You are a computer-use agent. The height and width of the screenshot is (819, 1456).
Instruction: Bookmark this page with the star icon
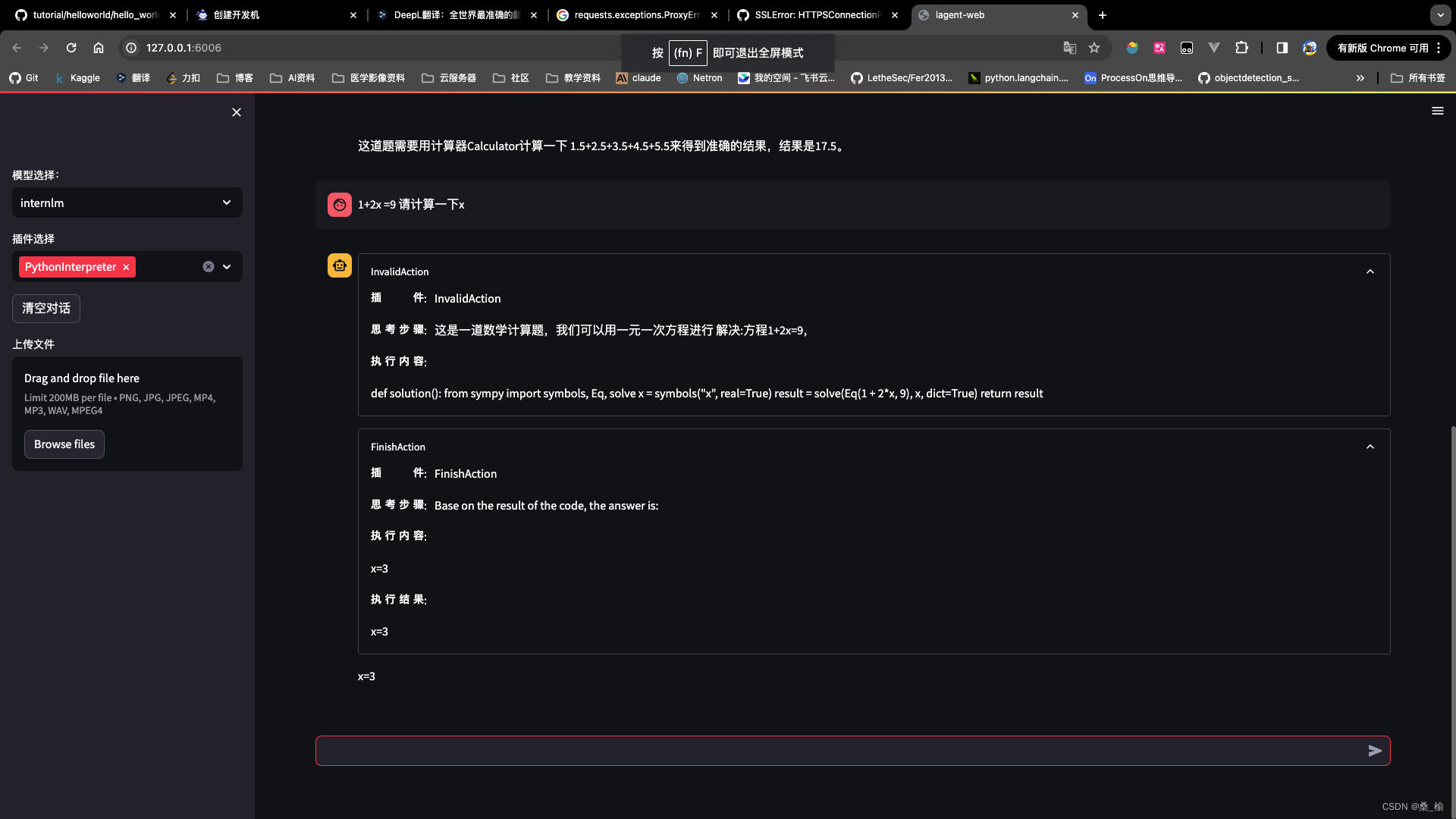pos(1094,48)
